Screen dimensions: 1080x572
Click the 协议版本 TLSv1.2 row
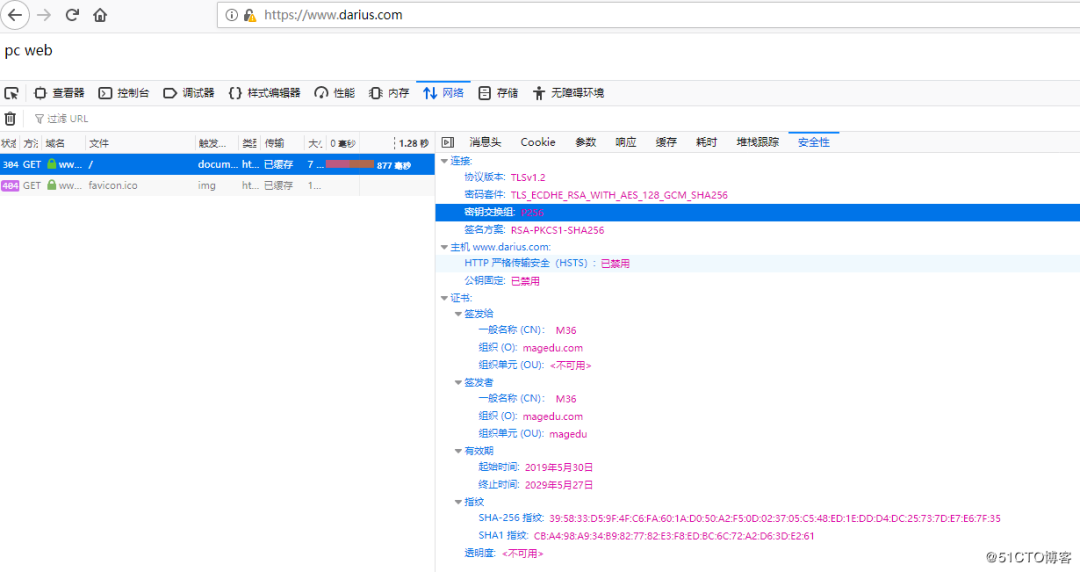click(758, 178)
